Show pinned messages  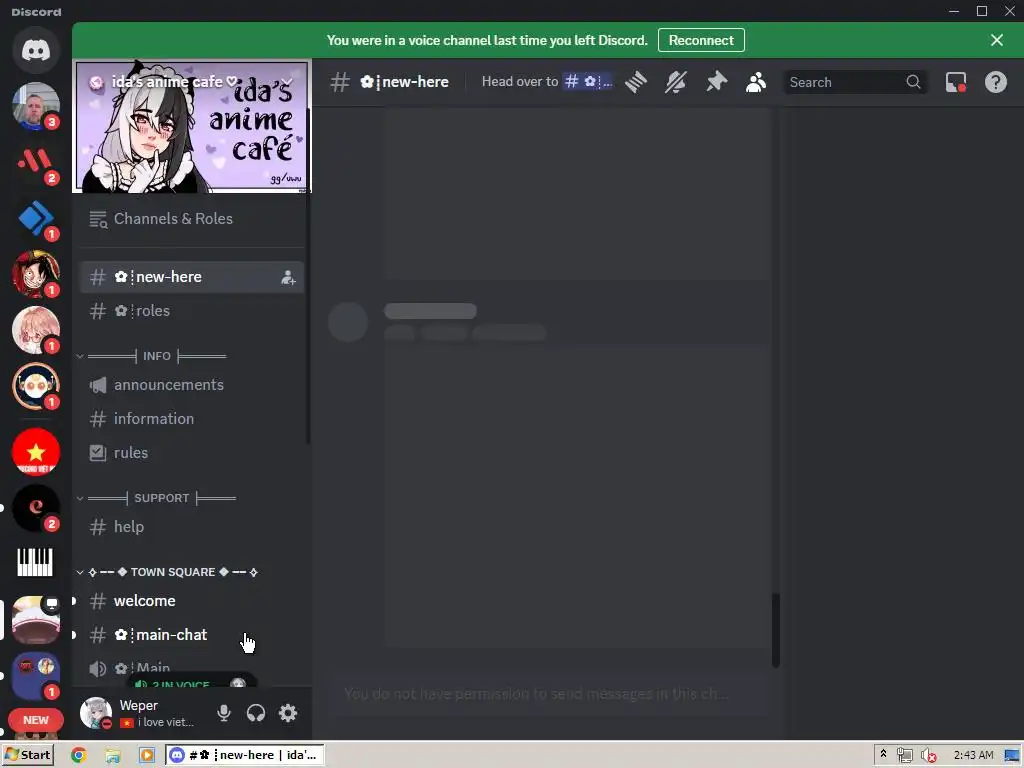[716, 82]
